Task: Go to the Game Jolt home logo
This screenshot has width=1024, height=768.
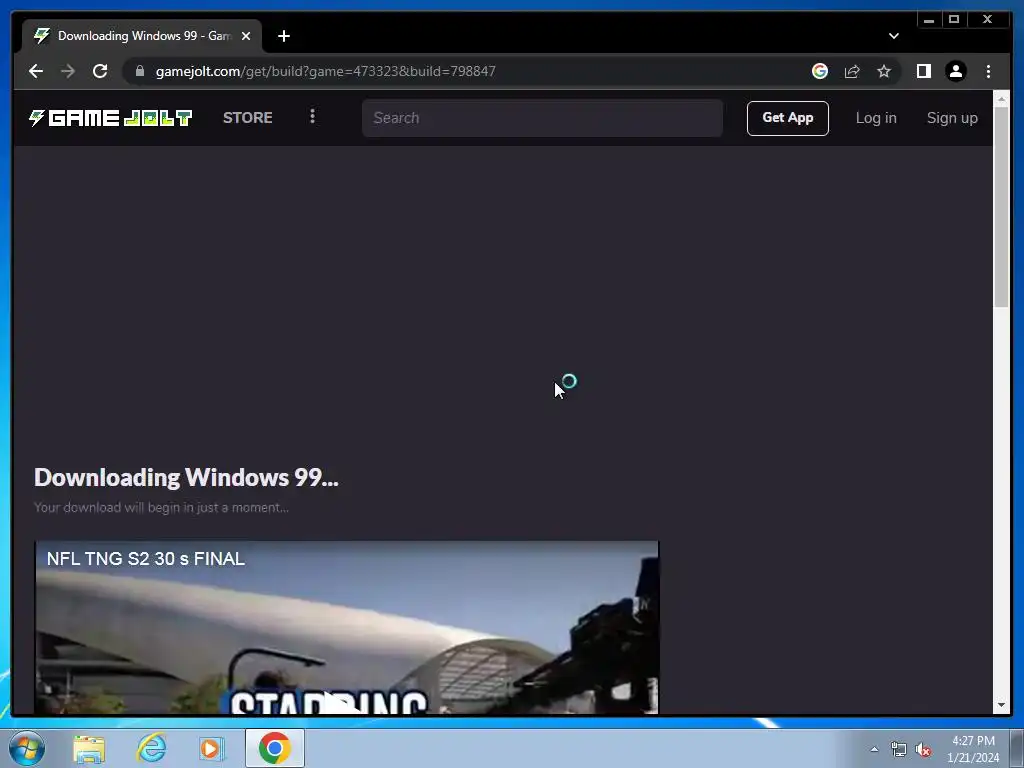Action: (110, 118)
